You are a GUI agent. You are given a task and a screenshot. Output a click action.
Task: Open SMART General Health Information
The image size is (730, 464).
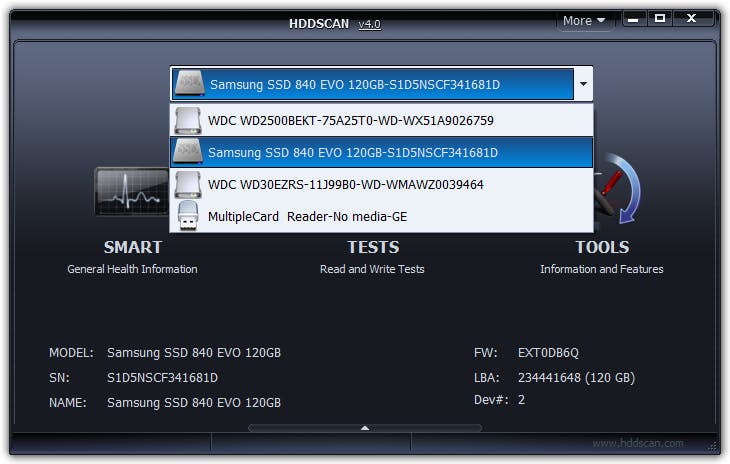tap(132, 257)
